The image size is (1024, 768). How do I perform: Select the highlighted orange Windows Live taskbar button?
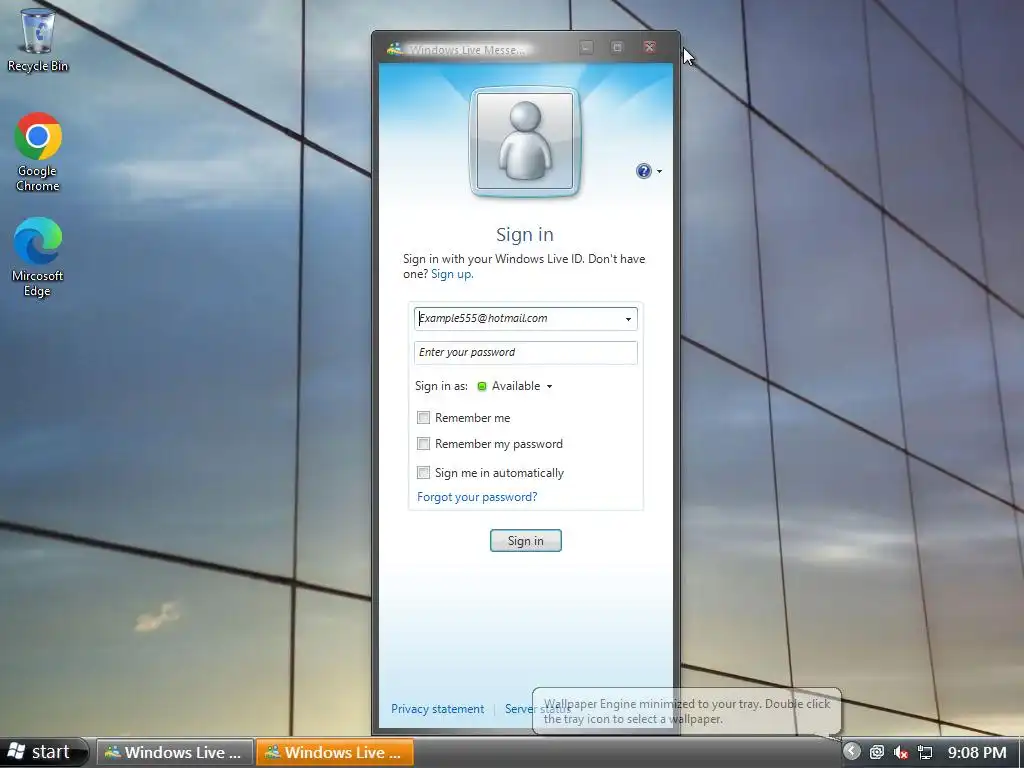pyautogui.click(x=334, y=752)
